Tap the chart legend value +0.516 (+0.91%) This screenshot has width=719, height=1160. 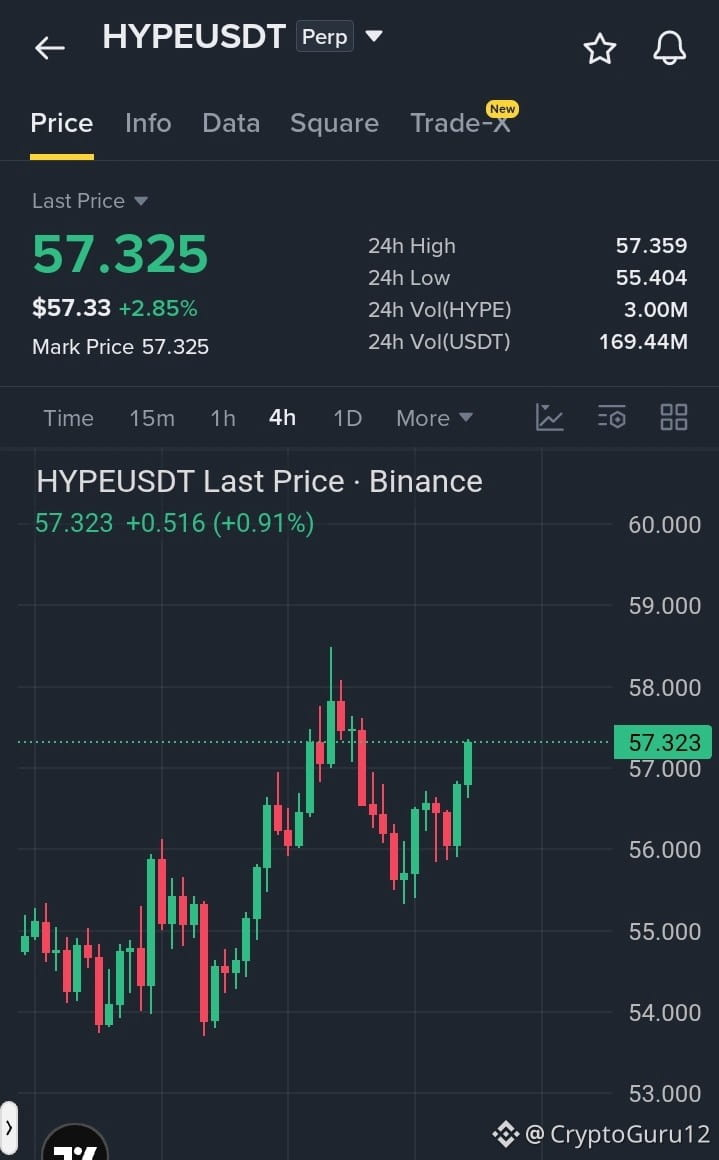(220, 523)
